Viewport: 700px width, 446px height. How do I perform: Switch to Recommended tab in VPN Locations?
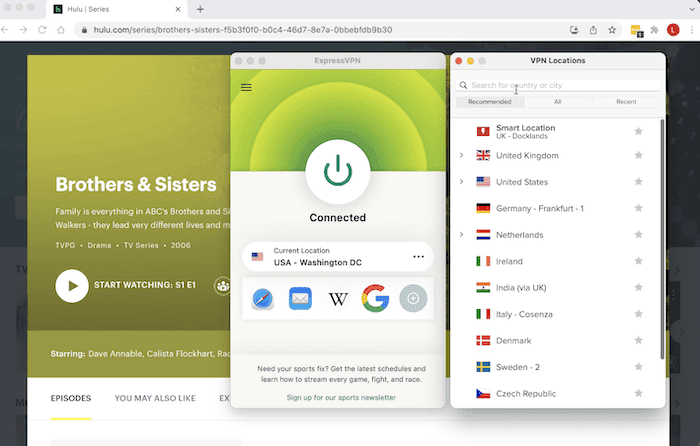point(490,102)
